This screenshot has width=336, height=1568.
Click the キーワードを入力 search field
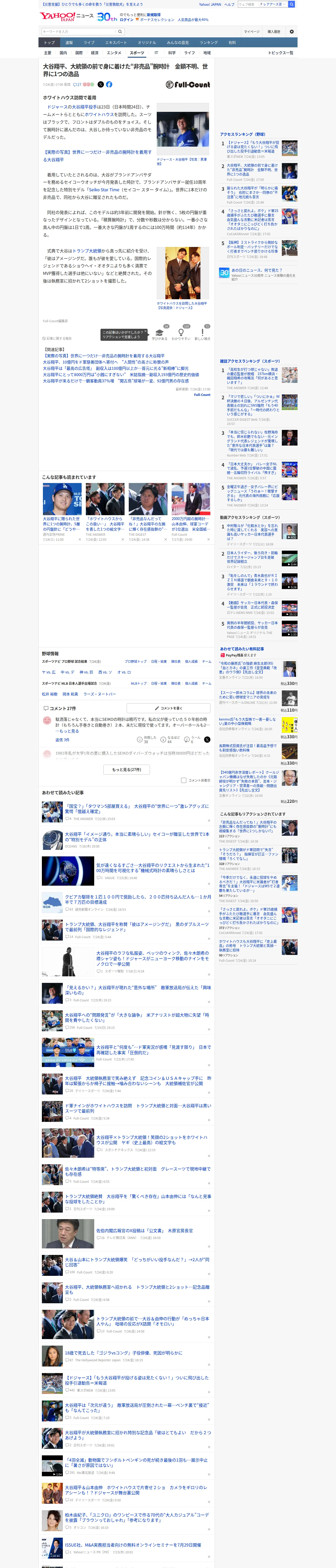[79, 32]
